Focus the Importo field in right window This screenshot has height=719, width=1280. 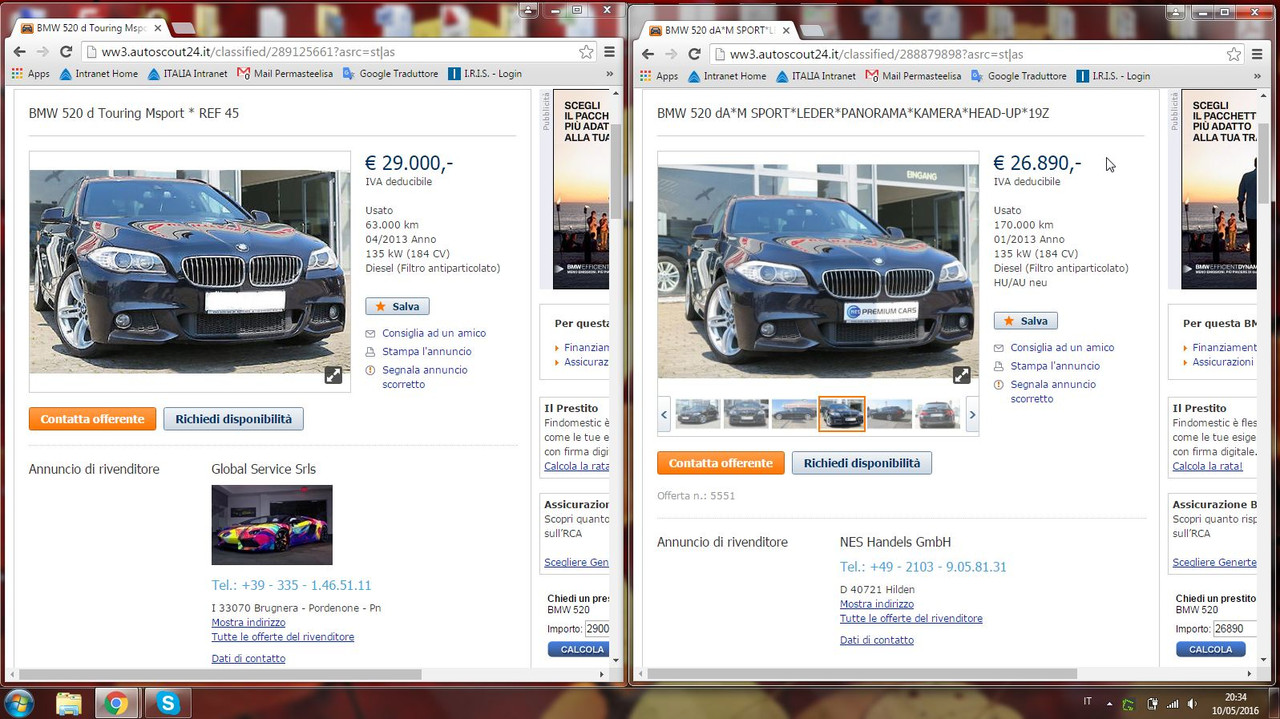pos(1235,629)
